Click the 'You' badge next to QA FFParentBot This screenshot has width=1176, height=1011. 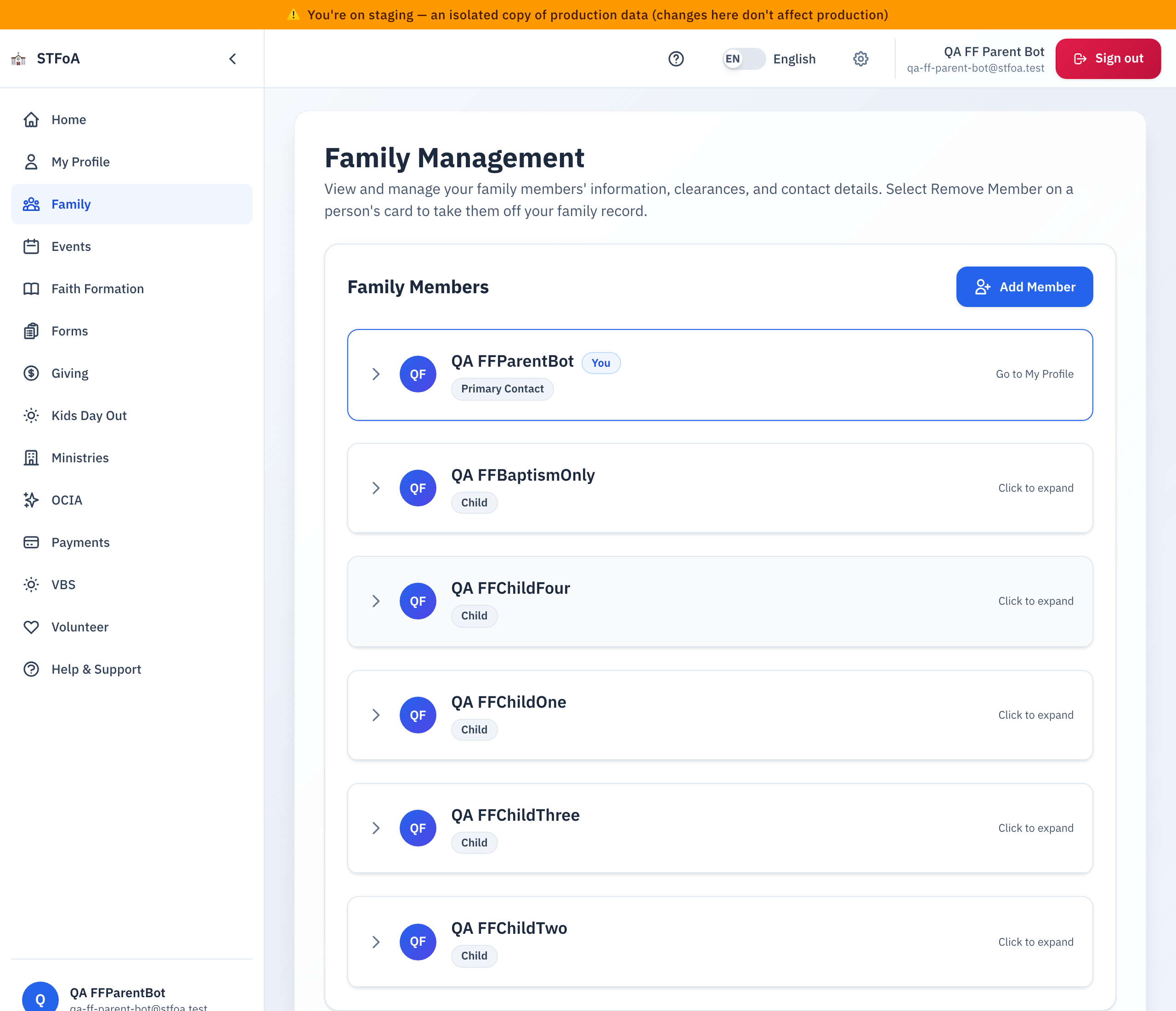(601, 363)
